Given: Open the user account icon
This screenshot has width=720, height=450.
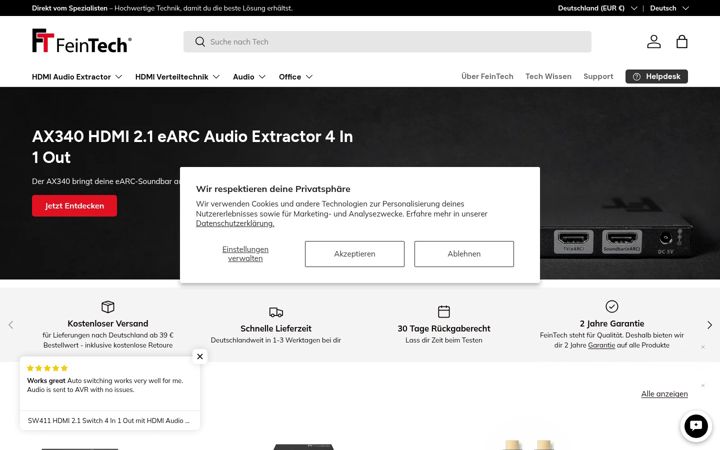Looking at the screenshot, I should (654, 42).
